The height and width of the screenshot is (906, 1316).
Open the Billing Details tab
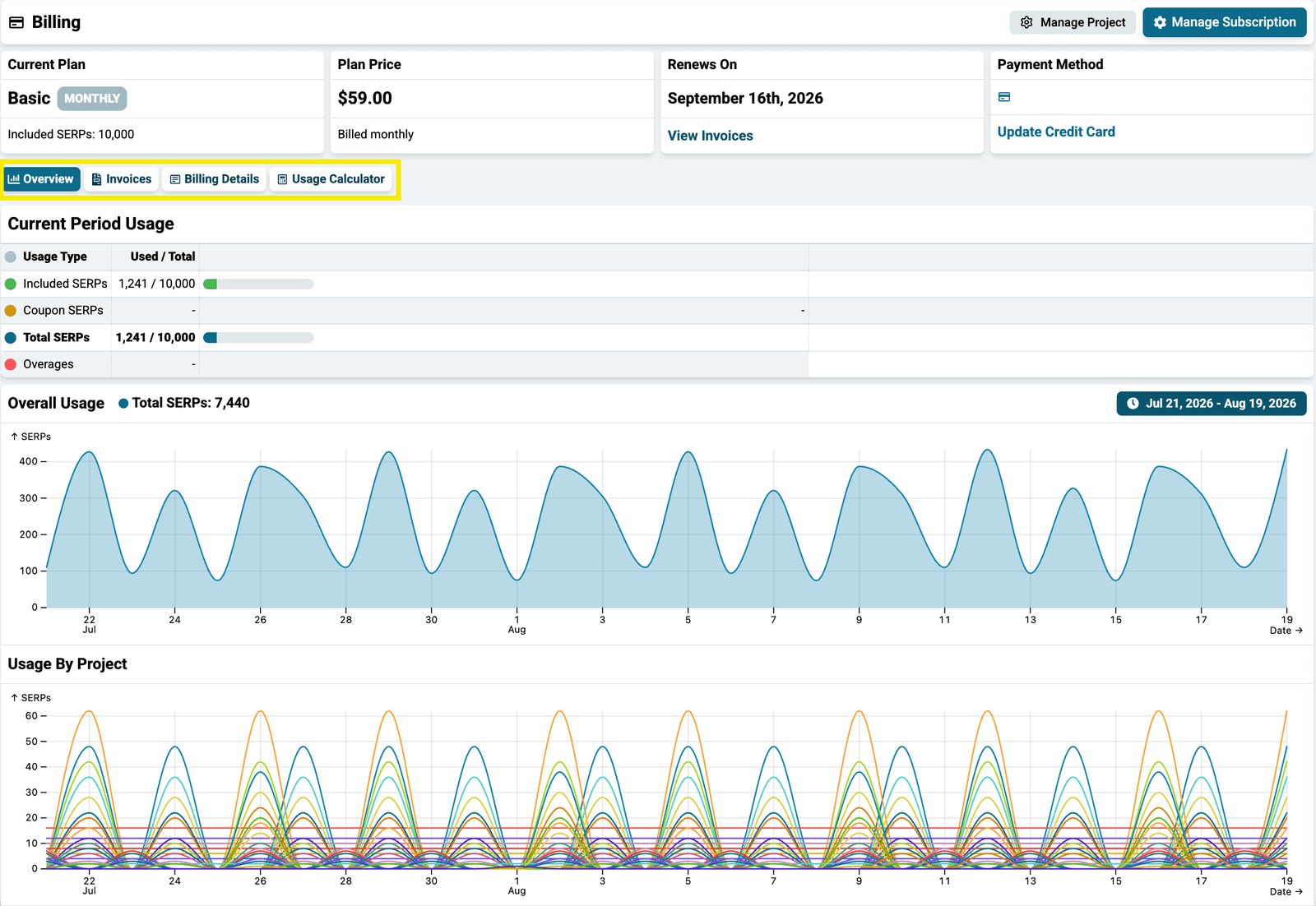[215, 179]
